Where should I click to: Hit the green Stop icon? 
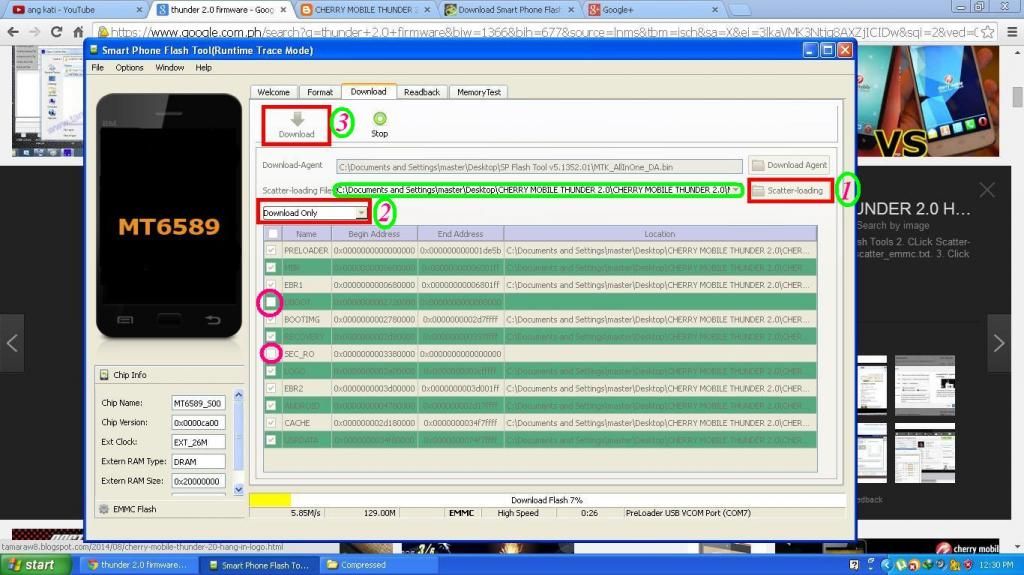click(x=379, y=118)
